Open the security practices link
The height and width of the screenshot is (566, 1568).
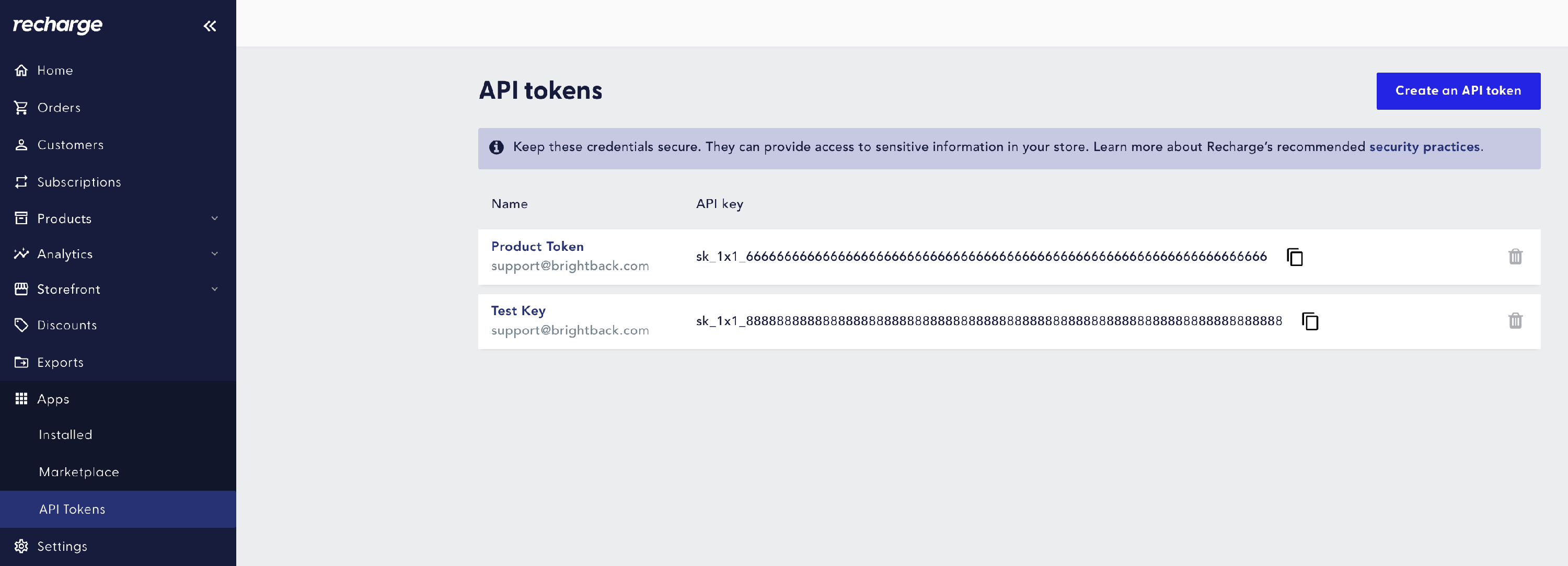click(x=1424, y=147)
